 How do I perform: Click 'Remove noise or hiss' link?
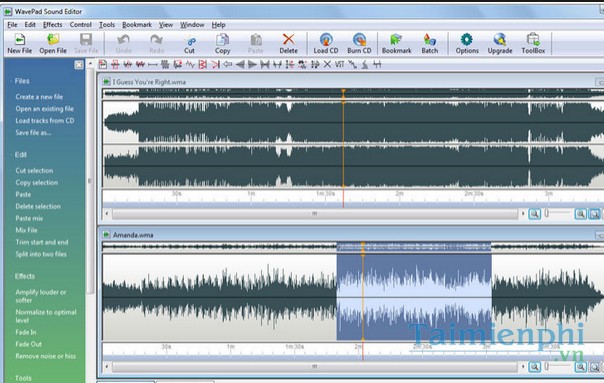pos(45,356)
